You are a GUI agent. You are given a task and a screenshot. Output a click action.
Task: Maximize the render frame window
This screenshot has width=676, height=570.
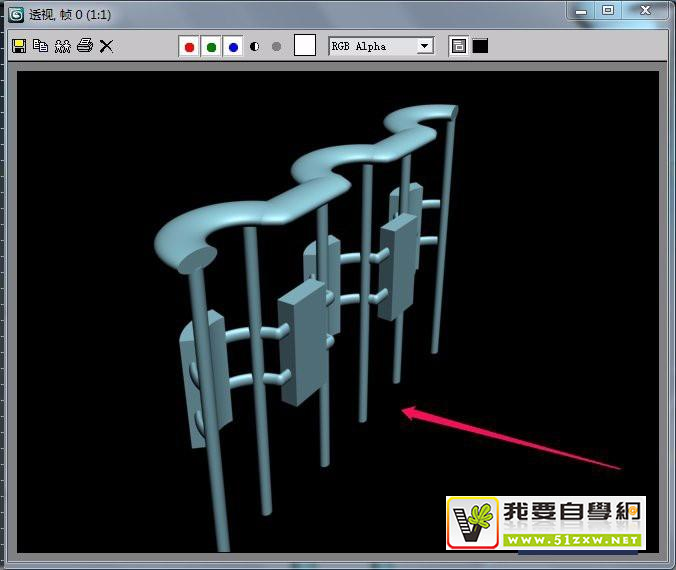[608, 10]
